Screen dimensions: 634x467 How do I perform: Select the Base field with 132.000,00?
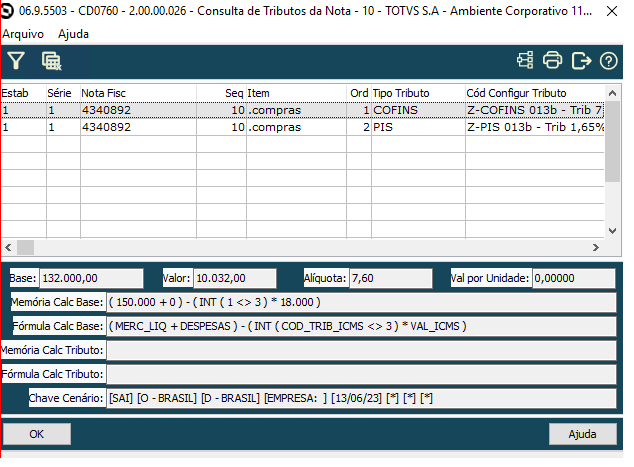click(91, 278)
